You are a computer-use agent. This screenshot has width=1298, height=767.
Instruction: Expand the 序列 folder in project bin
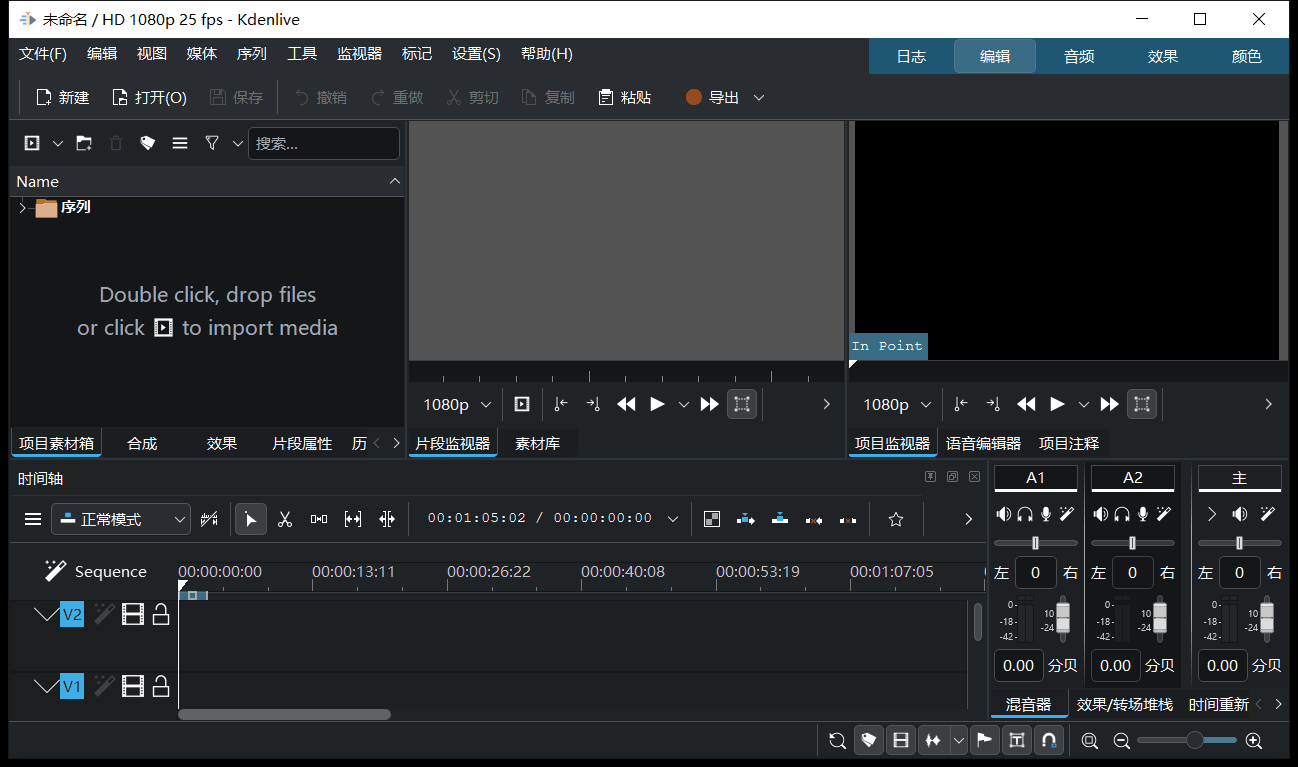click(22, 207)
